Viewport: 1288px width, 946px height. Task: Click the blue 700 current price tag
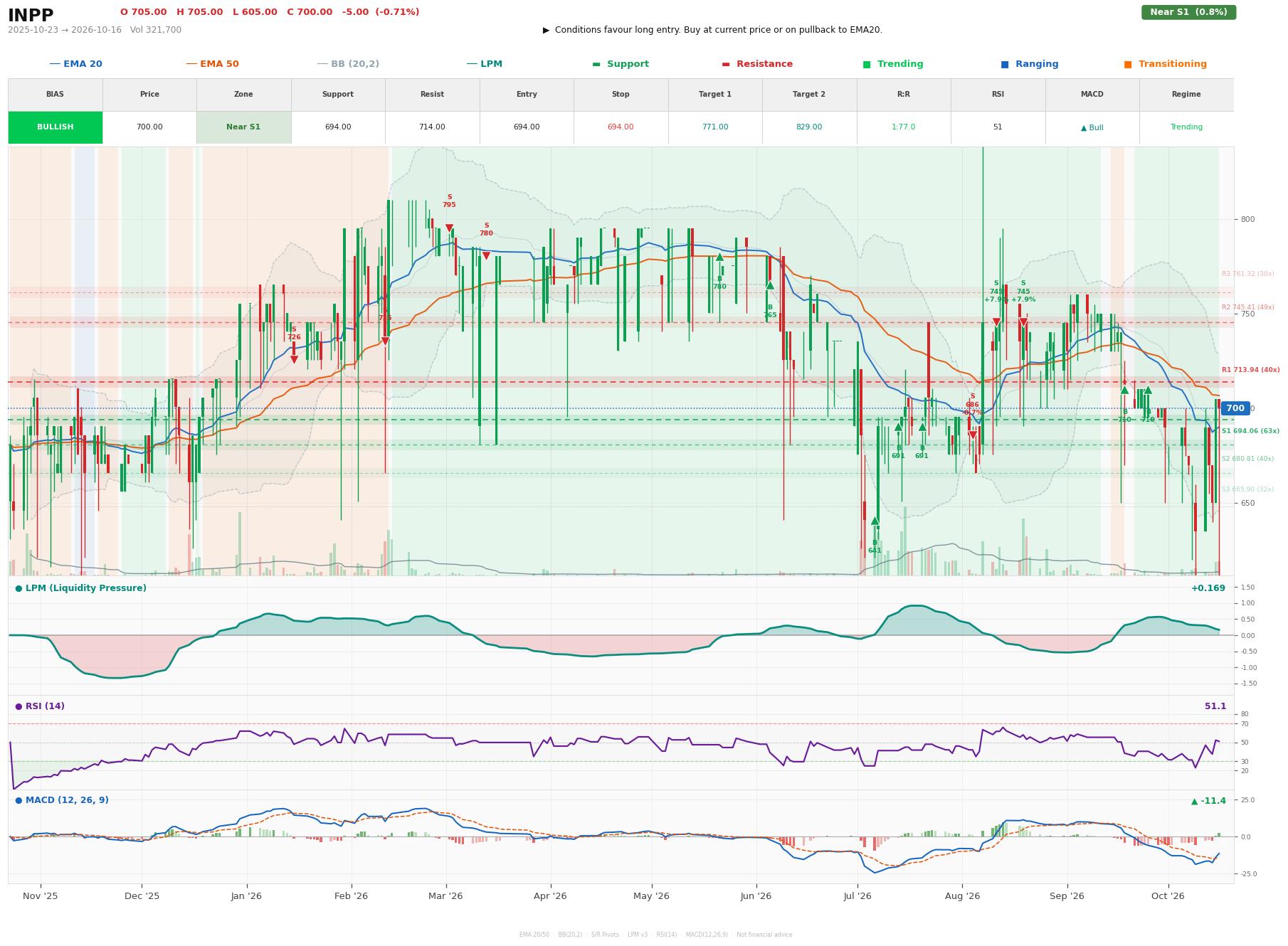tap(1235, 408)
